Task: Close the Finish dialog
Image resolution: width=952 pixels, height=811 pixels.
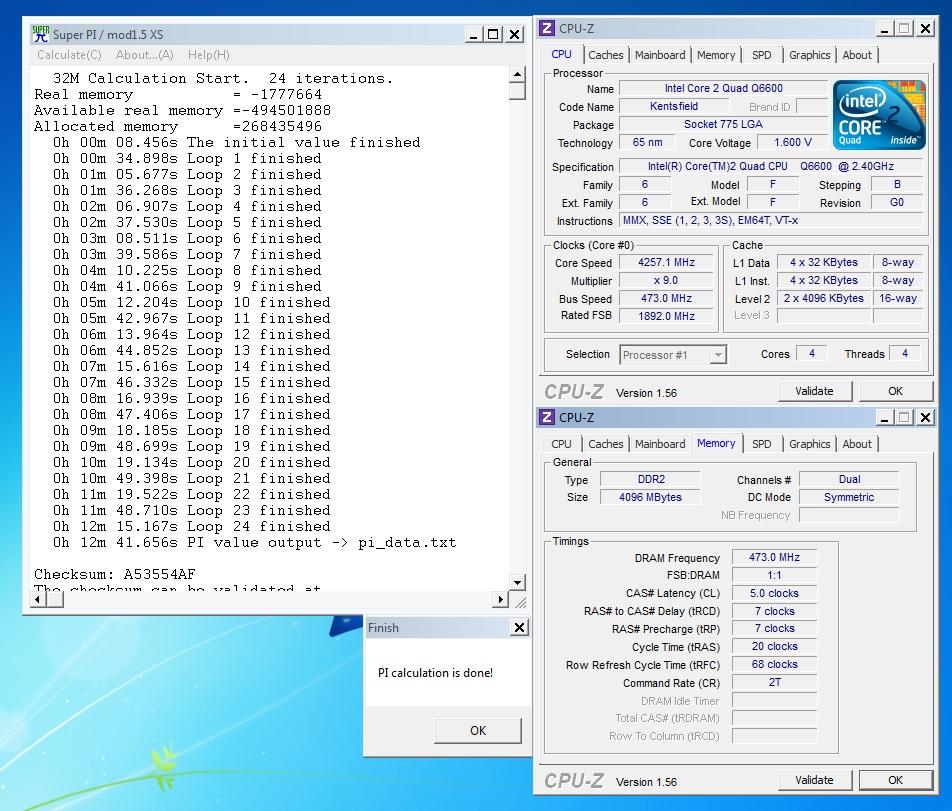Action: click(x=520, y=627)
